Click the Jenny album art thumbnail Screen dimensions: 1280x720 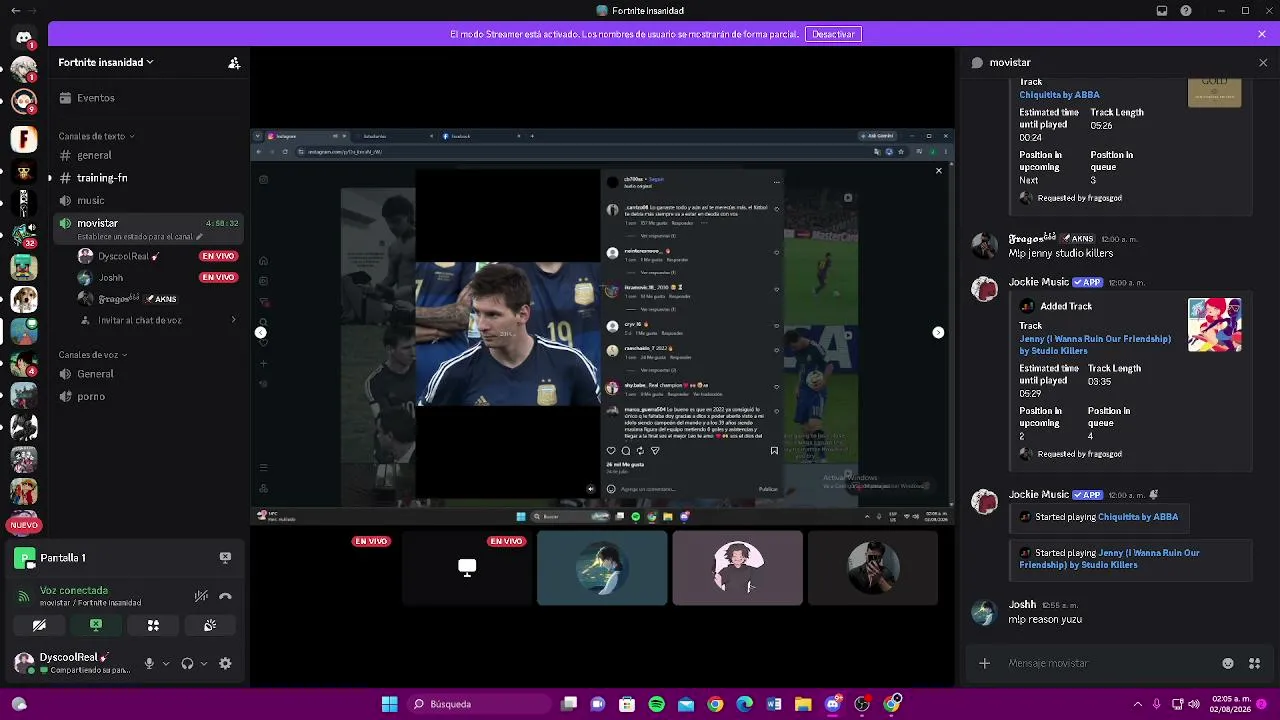pyautogui.click(x=1215, y=325)
